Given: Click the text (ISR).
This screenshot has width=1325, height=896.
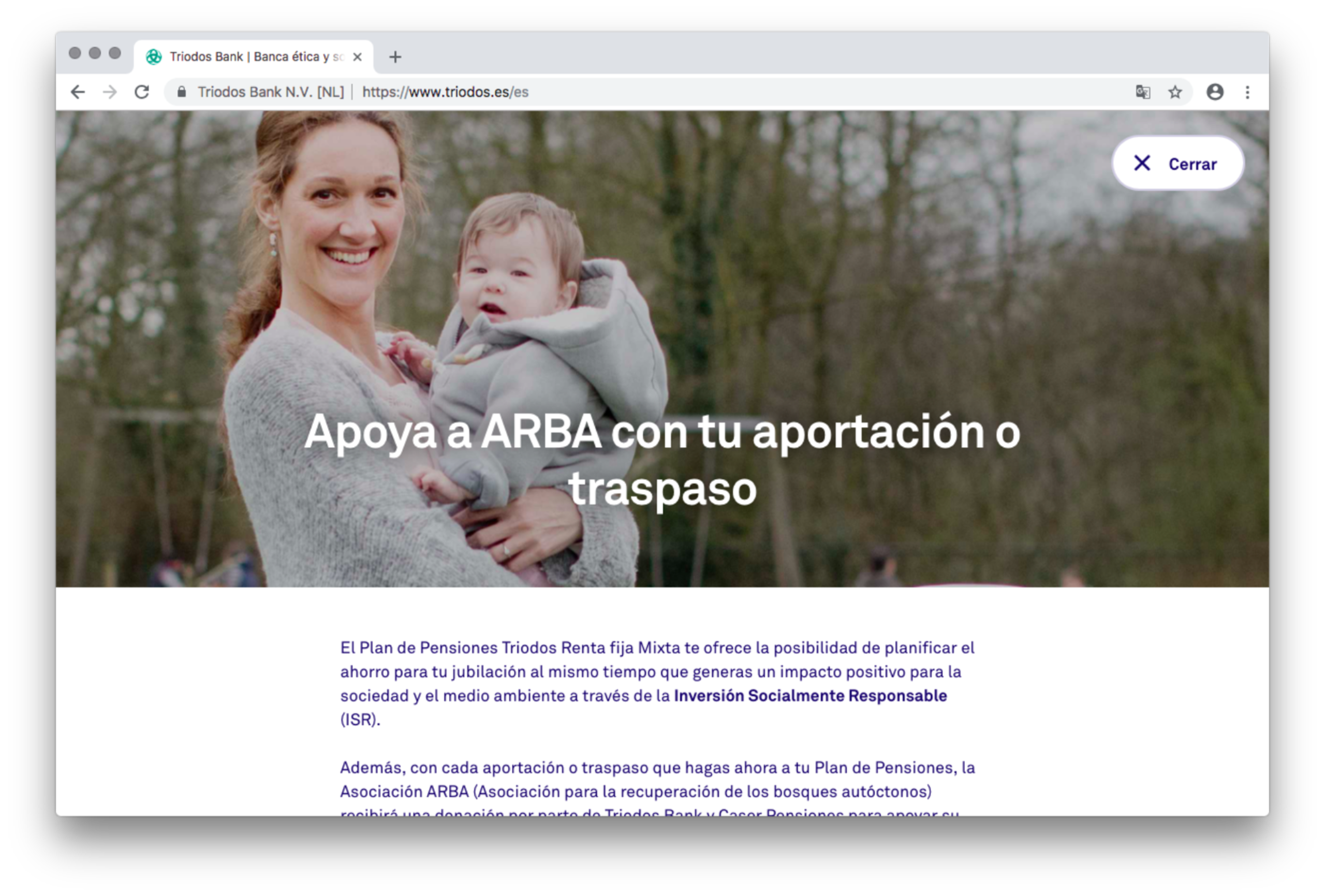Looking at the screenshot, I should pos(360,720).
